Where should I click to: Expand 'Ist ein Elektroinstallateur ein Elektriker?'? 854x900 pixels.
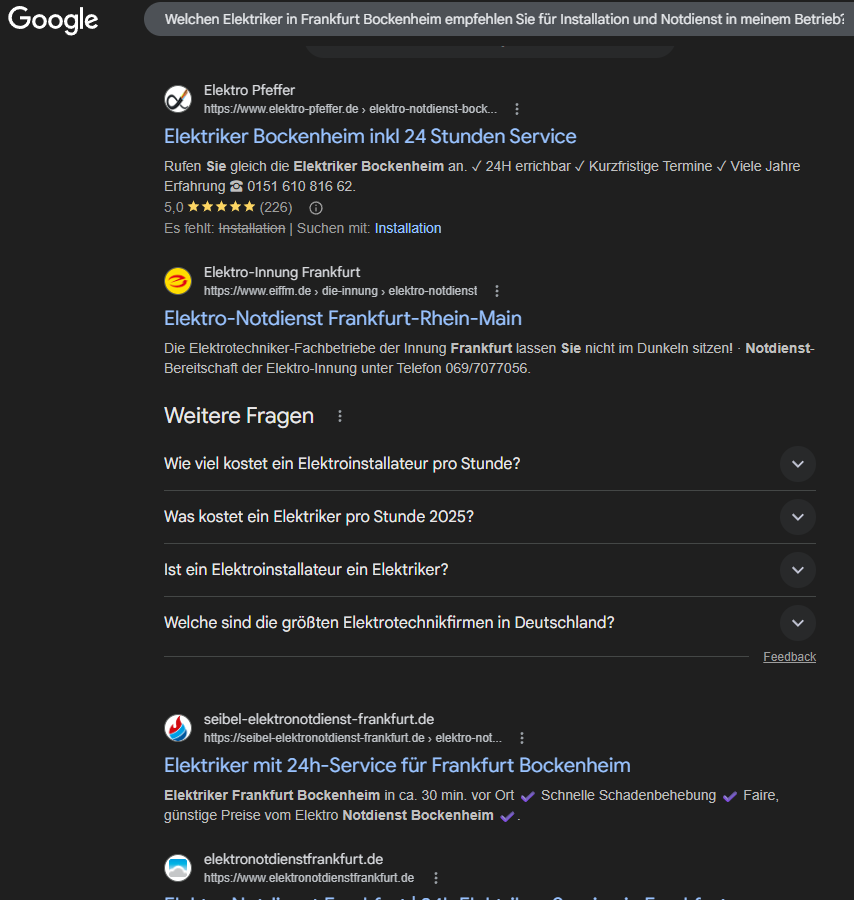click(x=797, y=570)
